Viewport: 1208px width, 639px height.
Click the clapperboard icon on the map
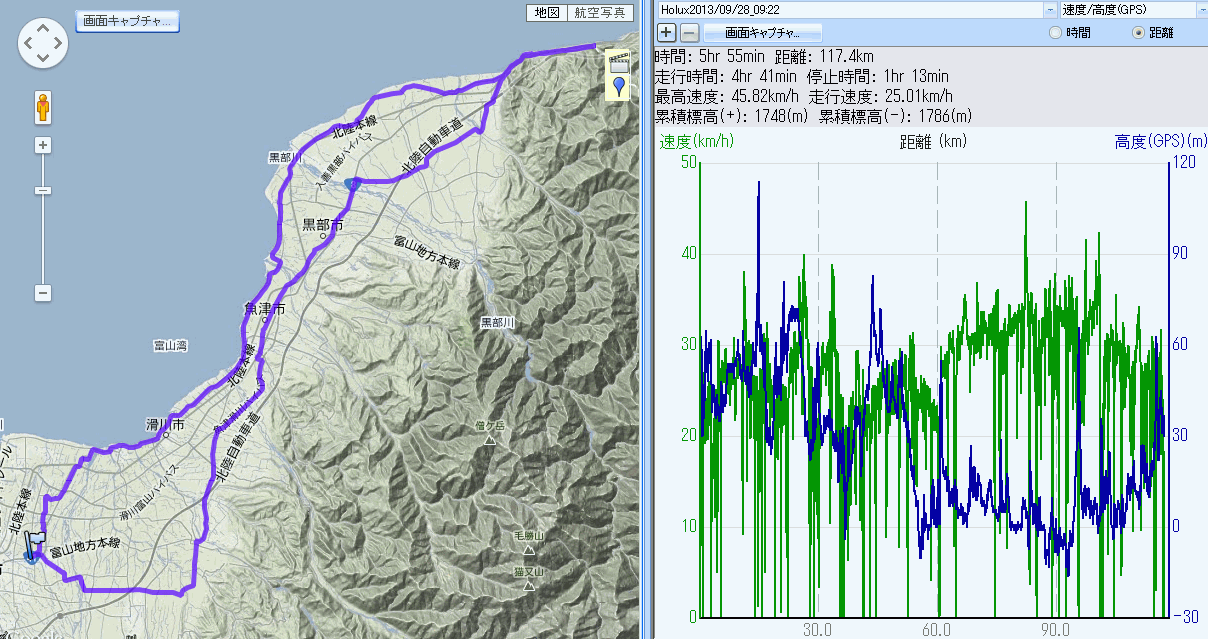pyautogui.click(x=619, y=61)
